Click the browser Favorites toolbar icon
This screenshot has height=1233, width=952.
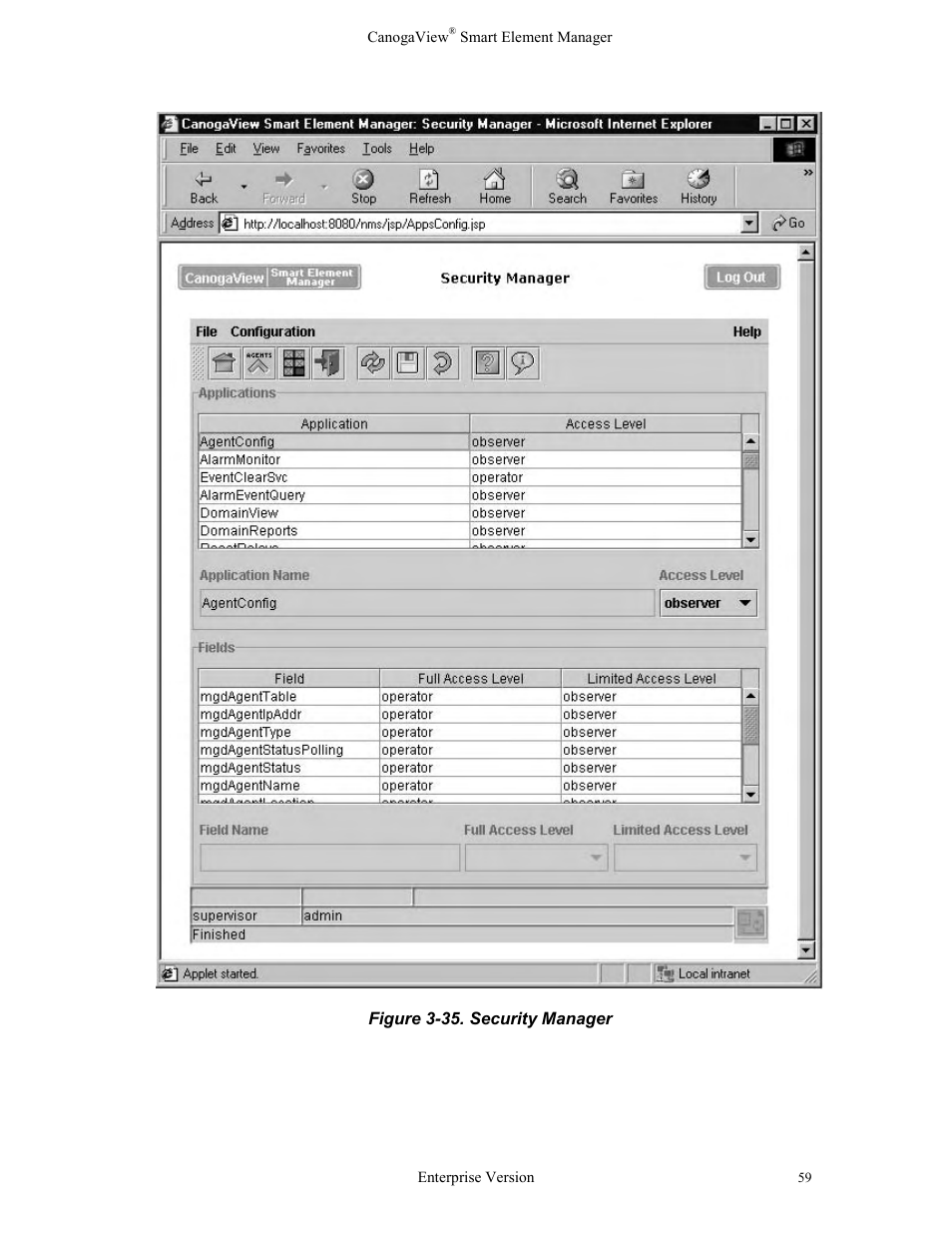(x=633, y=180)
